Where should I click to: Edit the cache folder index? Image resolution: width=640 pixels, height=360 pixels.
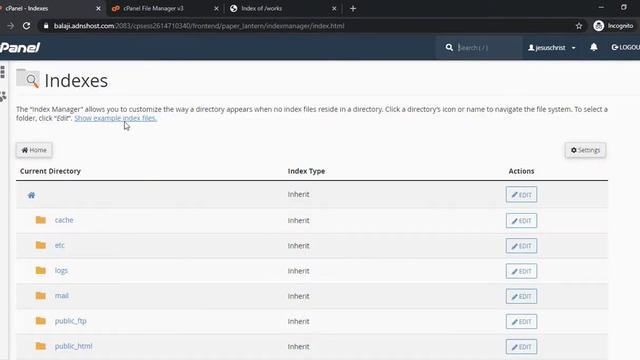521,221
